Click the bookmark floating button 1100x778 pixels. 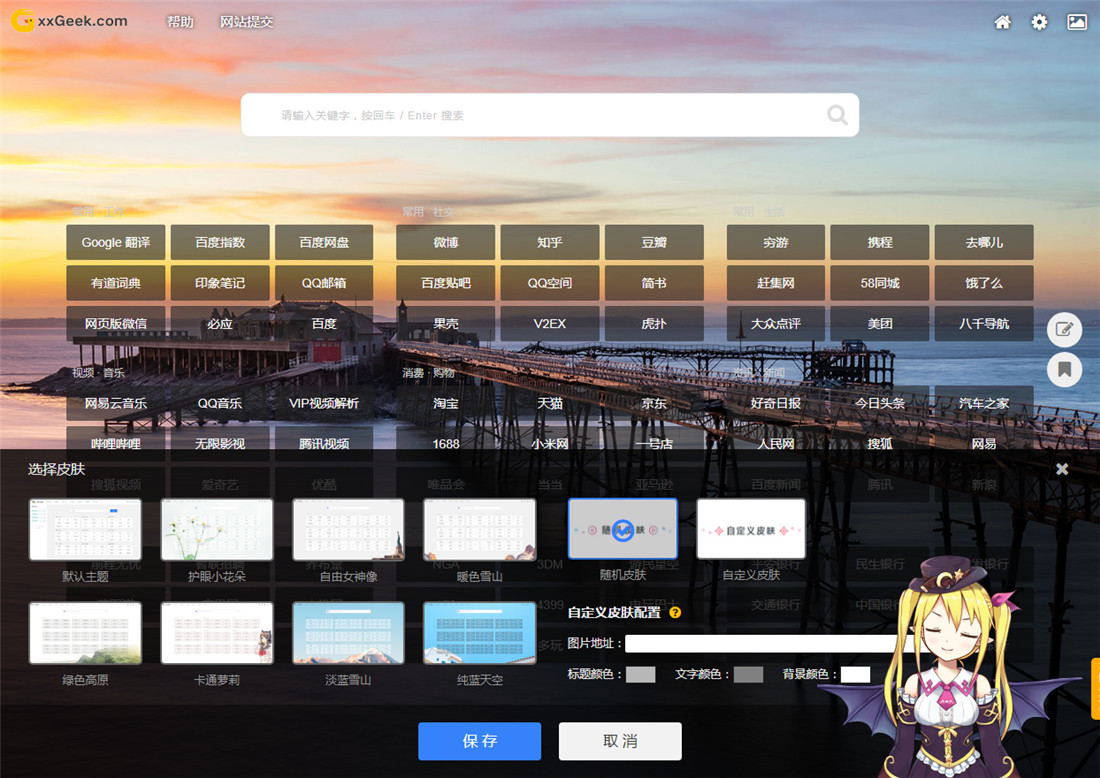(x=1064, y=370)
